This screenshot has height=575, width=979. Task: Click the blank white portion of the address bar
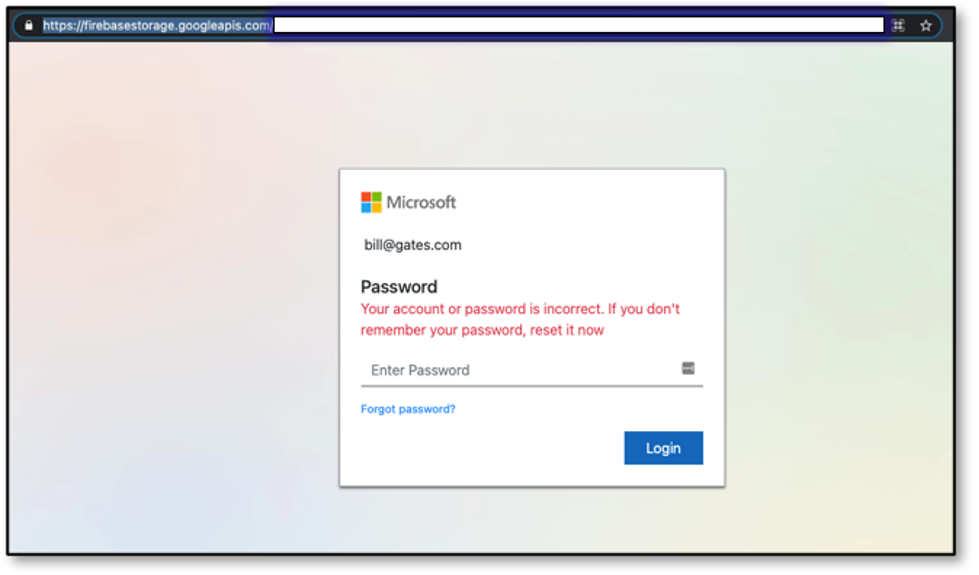point(578,25)
